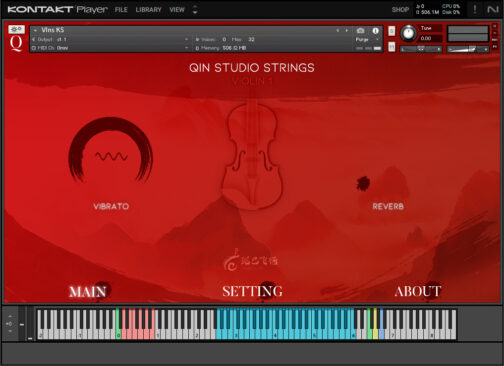This screenshot has height=366, width=504.
Task: Switch to the SETTING tab
Action: [x=252, y=291]
